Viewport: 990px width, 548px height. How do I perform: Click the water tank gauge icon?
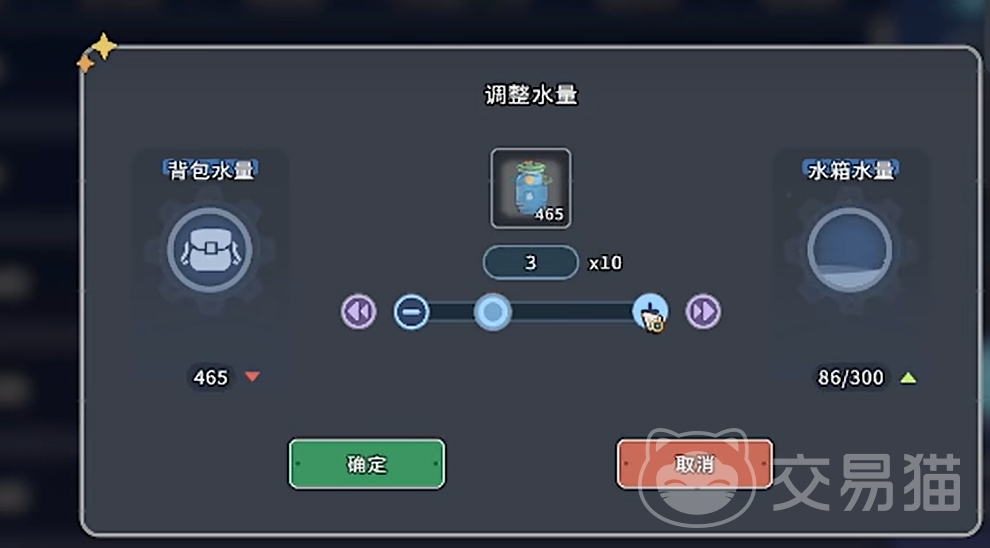click(849, 250)
